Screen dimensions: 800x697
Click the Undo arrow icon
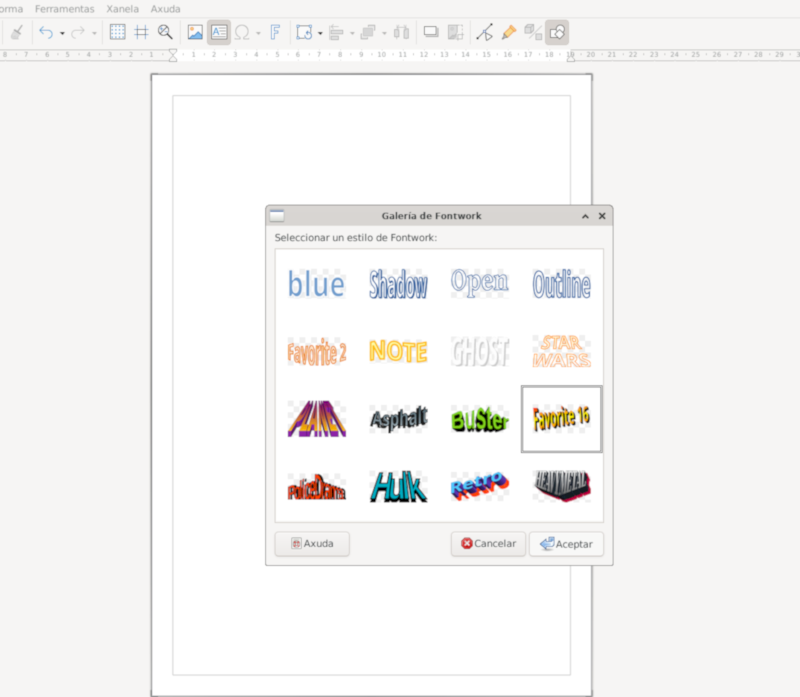pos(47,31)
